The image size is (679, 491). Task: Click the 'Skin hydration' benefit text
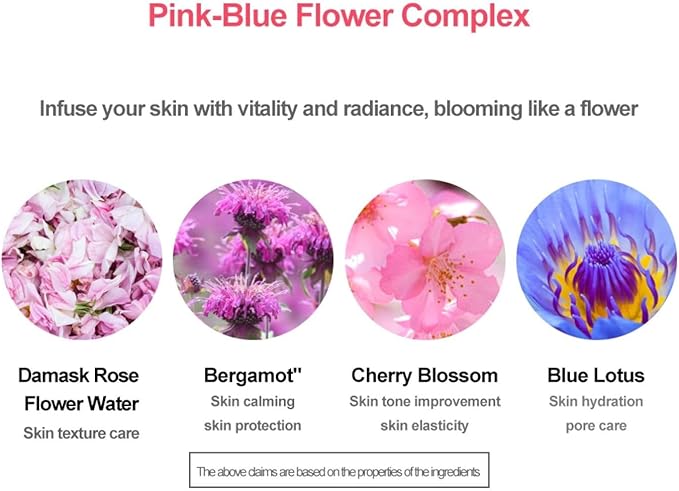[x=596, y=402]
